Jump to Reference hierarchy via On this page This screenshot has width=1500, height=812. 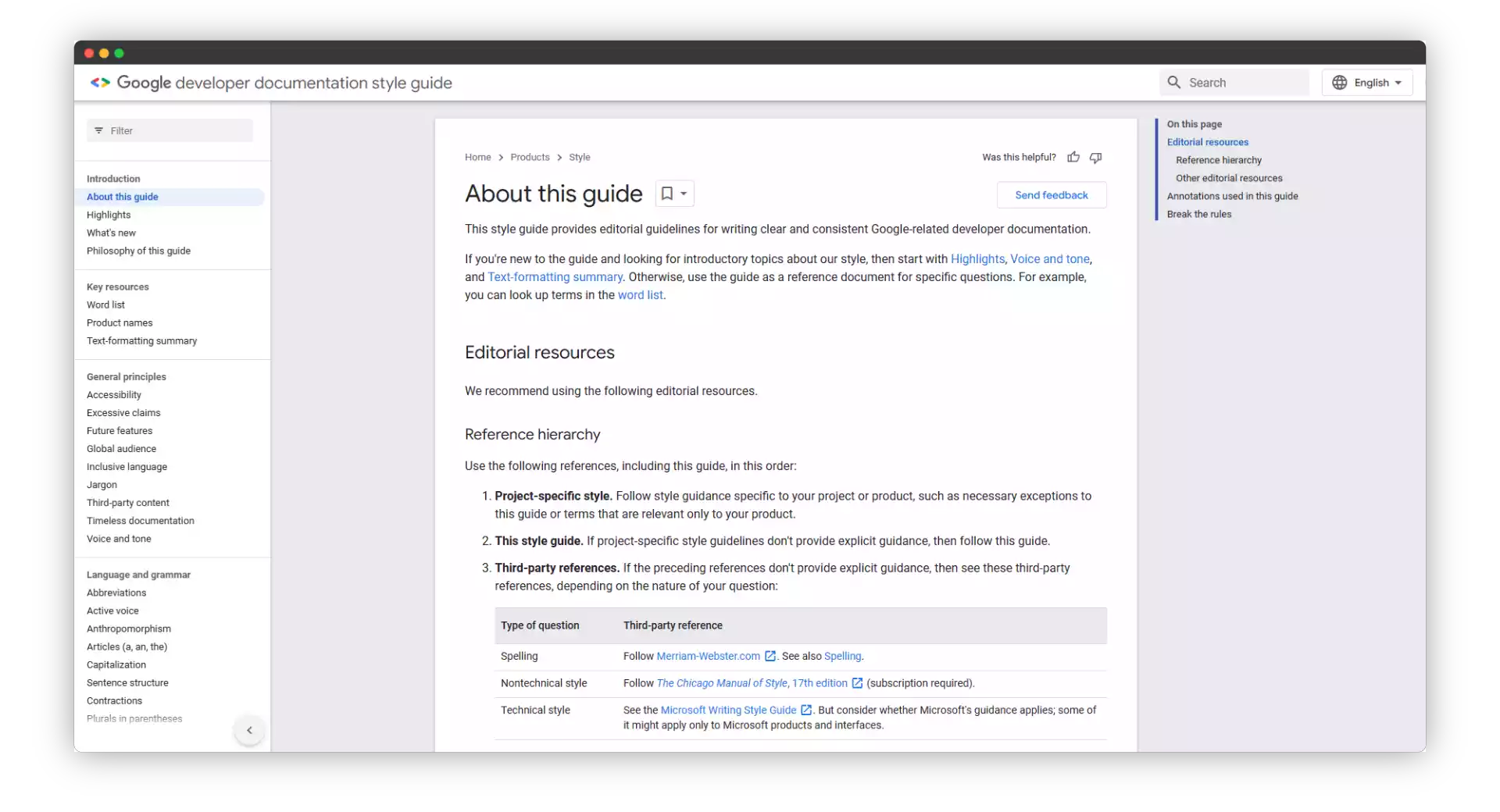coord(1218,160)
